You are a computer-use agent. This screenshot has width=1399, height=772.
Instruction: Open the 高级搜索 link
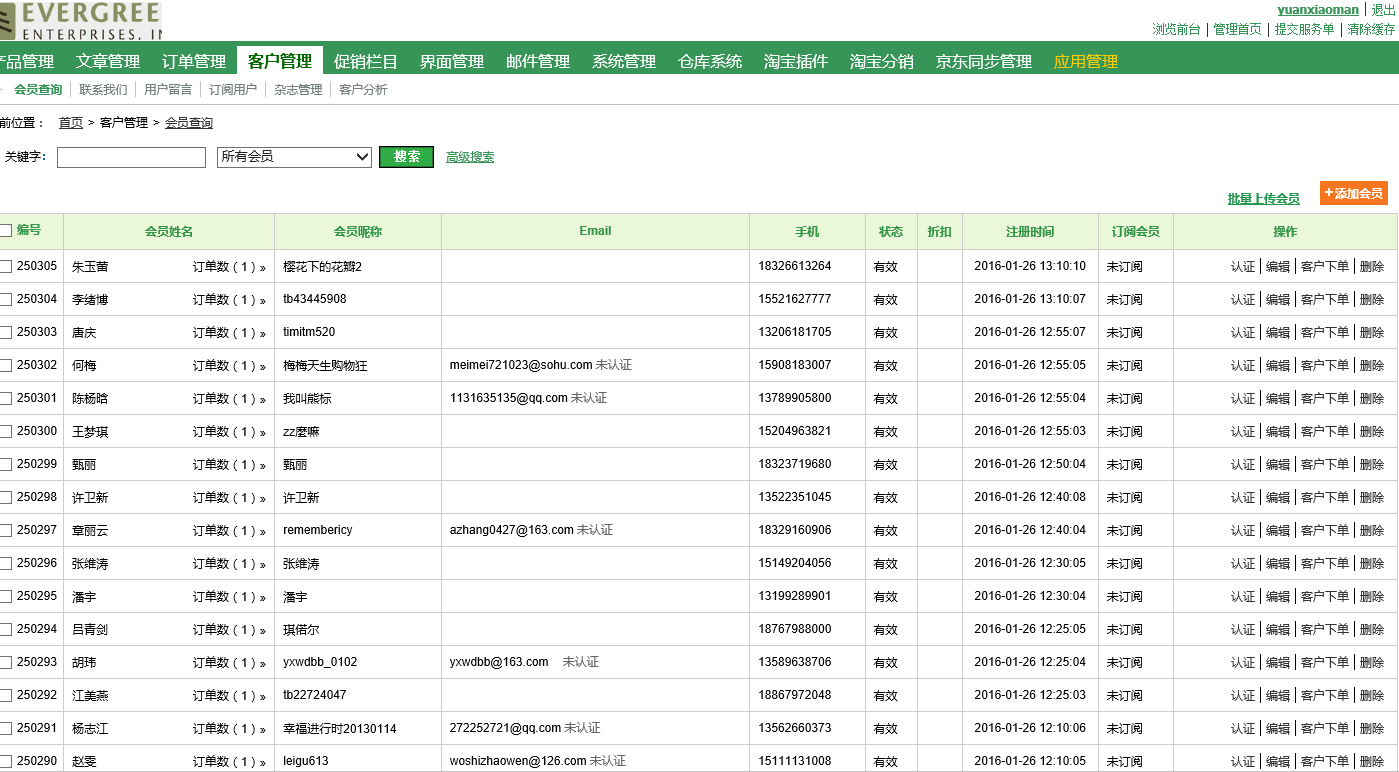(x=470, y=157)
